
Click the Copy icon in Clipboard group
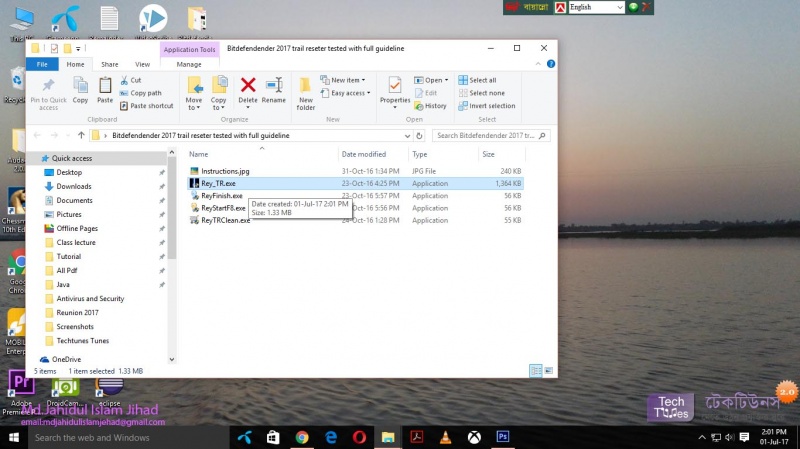[80, 89]
